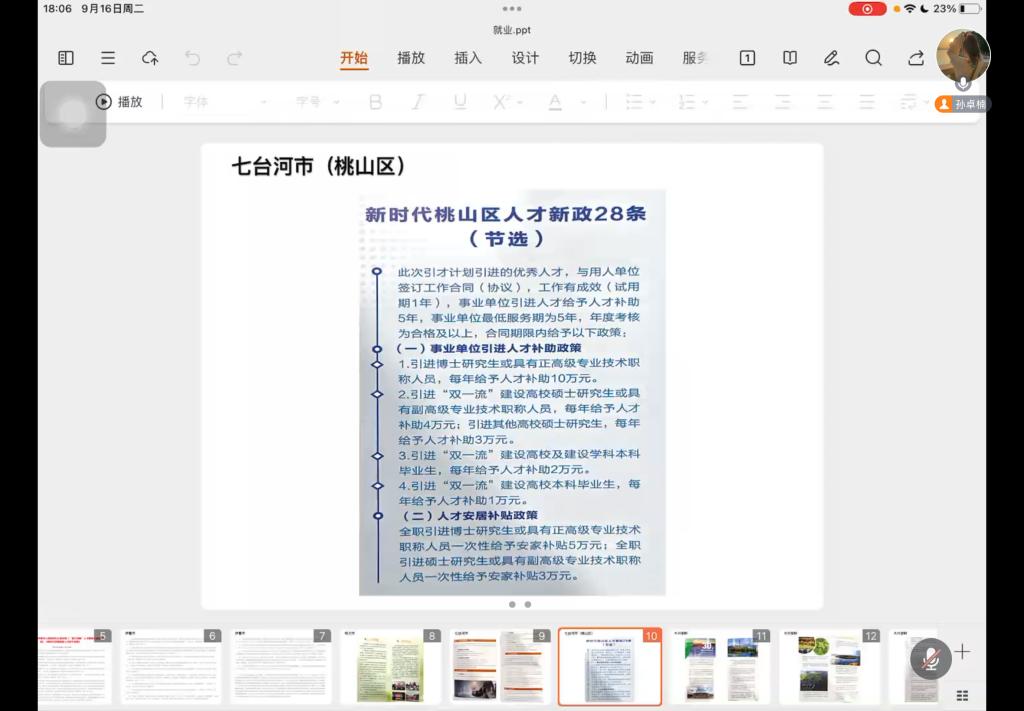Open the reading mode book icon
The image size is (1024, 711).
(789, 58)
